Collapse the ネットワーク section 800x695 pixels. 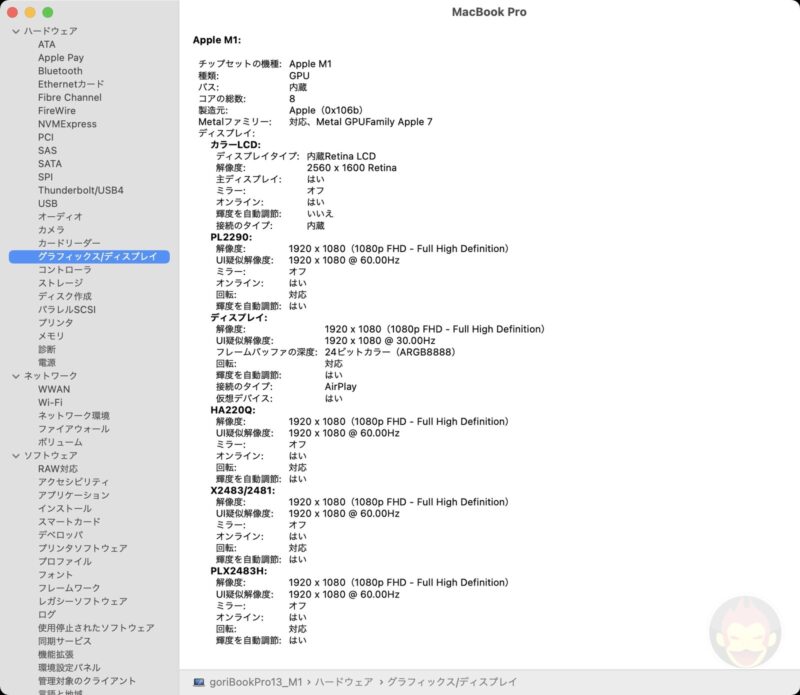[x=15, y=376]
